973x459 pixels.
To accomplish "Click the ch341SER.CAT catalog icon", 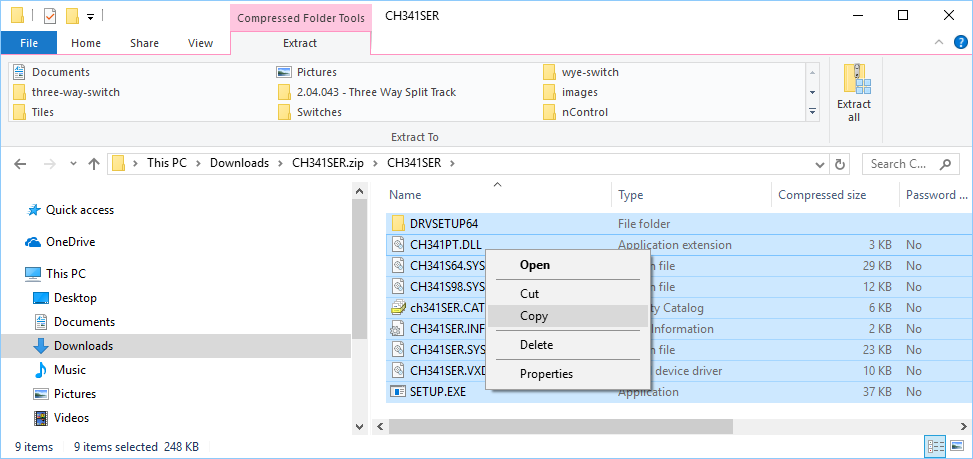I will 398,308.
